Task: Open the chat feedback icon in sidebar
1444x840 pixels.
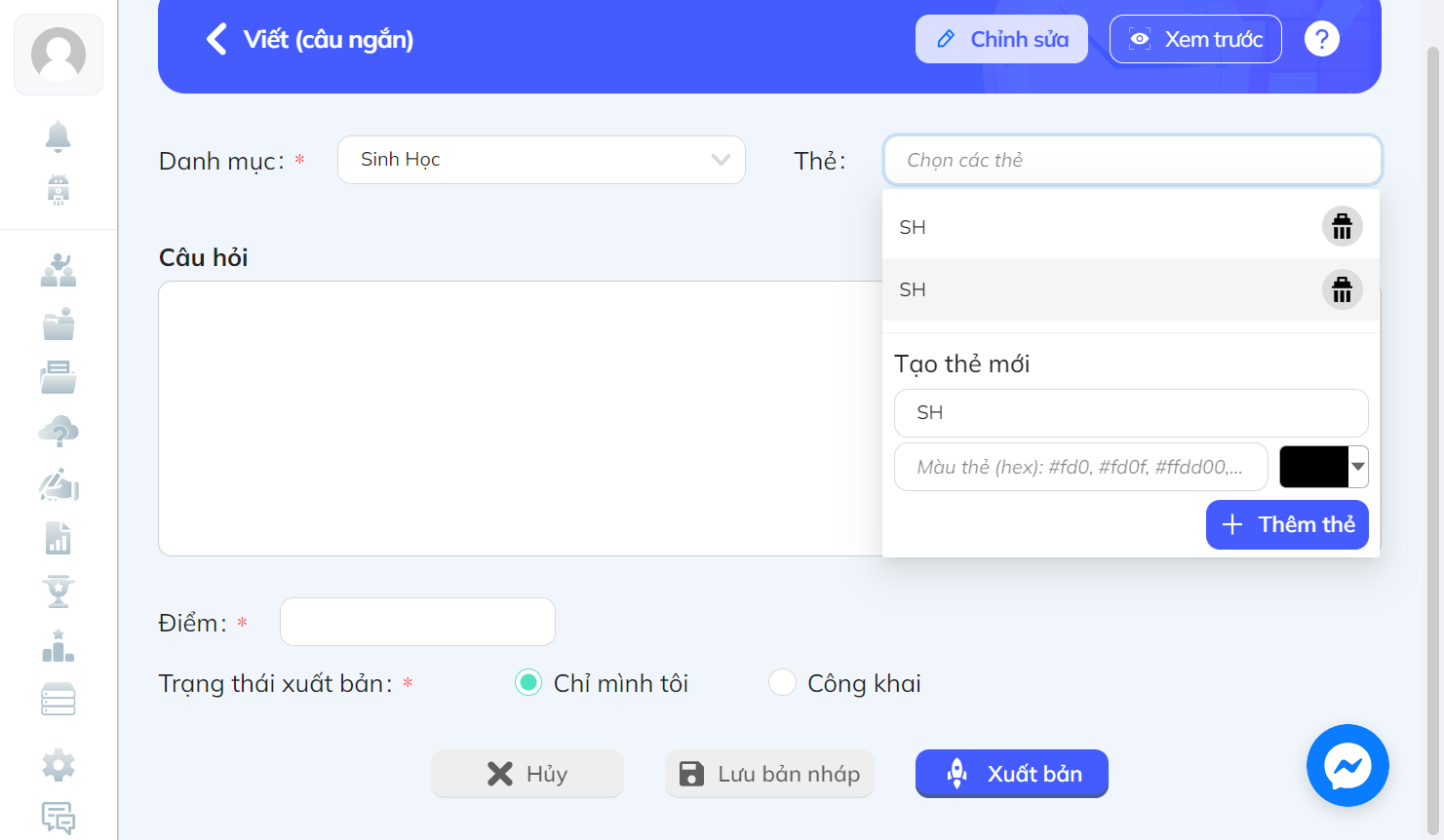Action: coord(59,819)
